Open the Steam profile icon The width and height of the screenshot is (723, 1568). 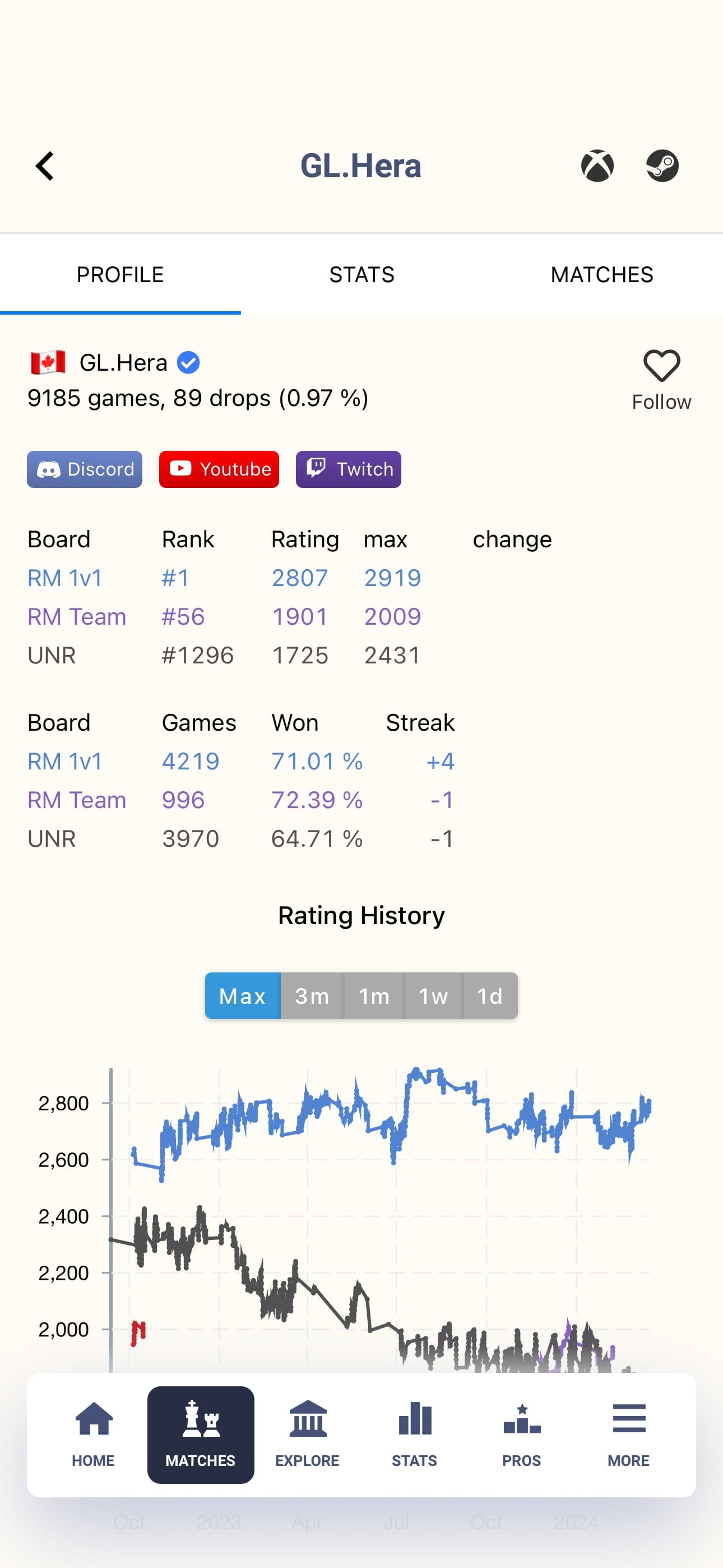click(x=662, y=165)
